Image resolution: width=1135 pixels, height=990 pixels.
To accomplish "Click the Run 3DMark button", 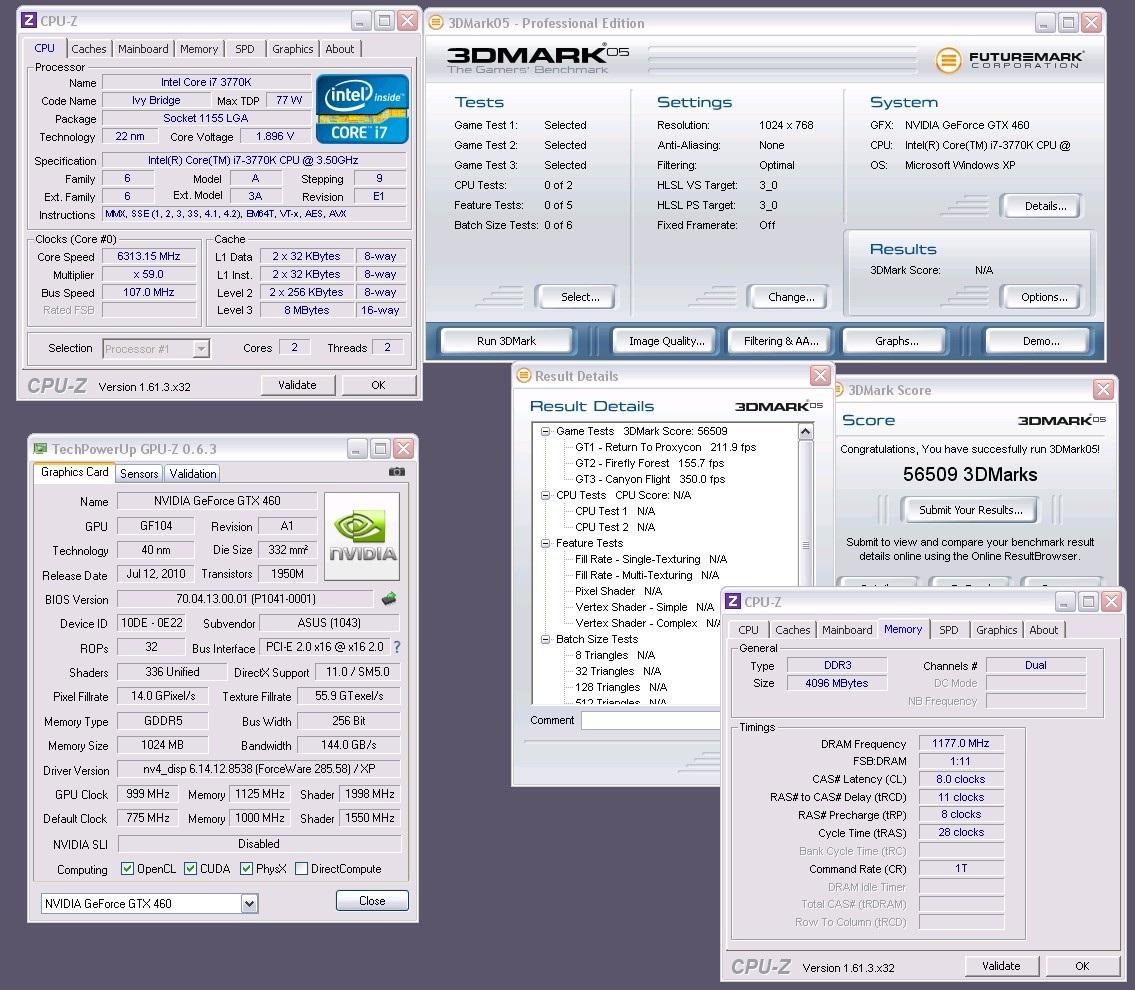I will click(506, 341).
